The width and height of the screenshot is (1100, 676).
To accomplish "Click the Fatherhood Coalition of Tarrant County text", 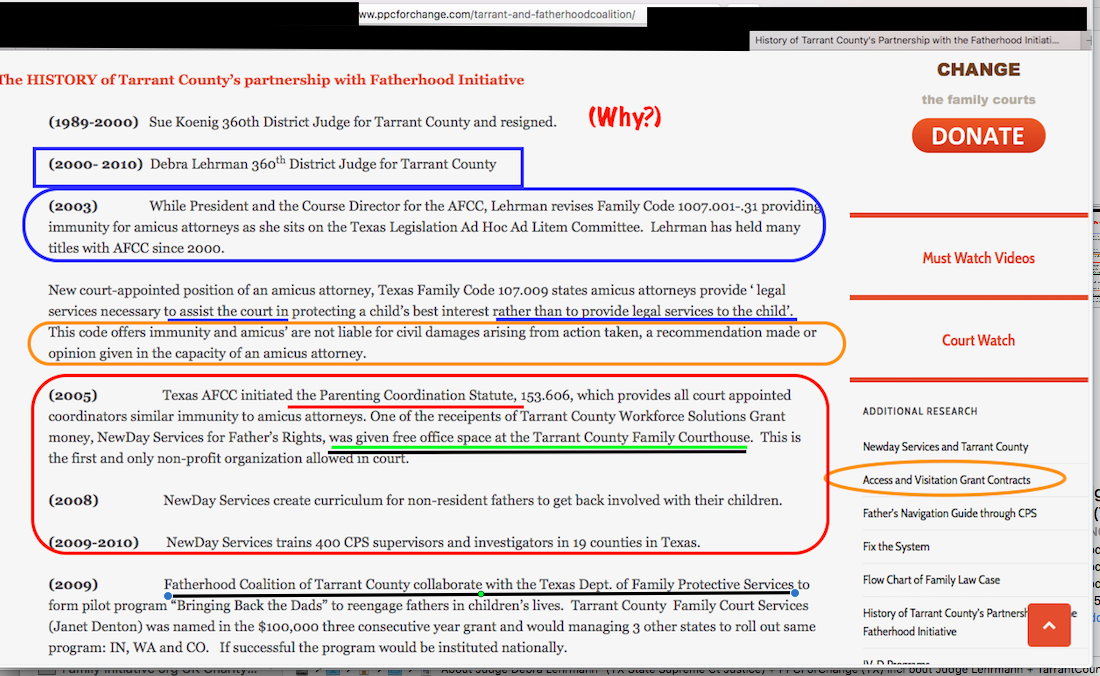I will pos(287,584).
